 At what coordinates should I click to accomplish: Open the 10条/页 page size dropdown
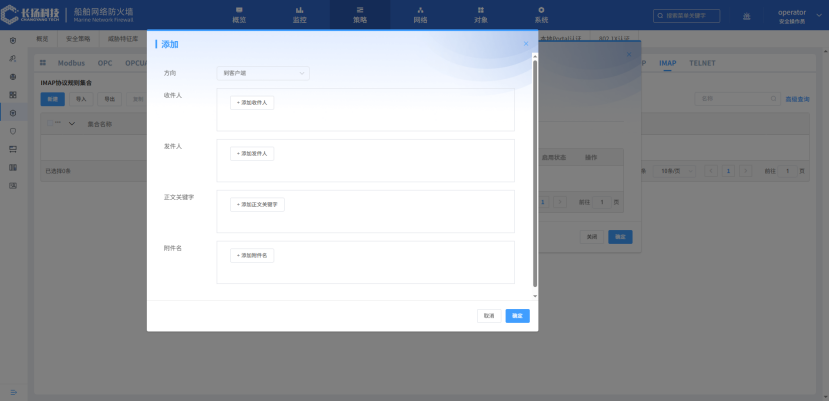676,171
